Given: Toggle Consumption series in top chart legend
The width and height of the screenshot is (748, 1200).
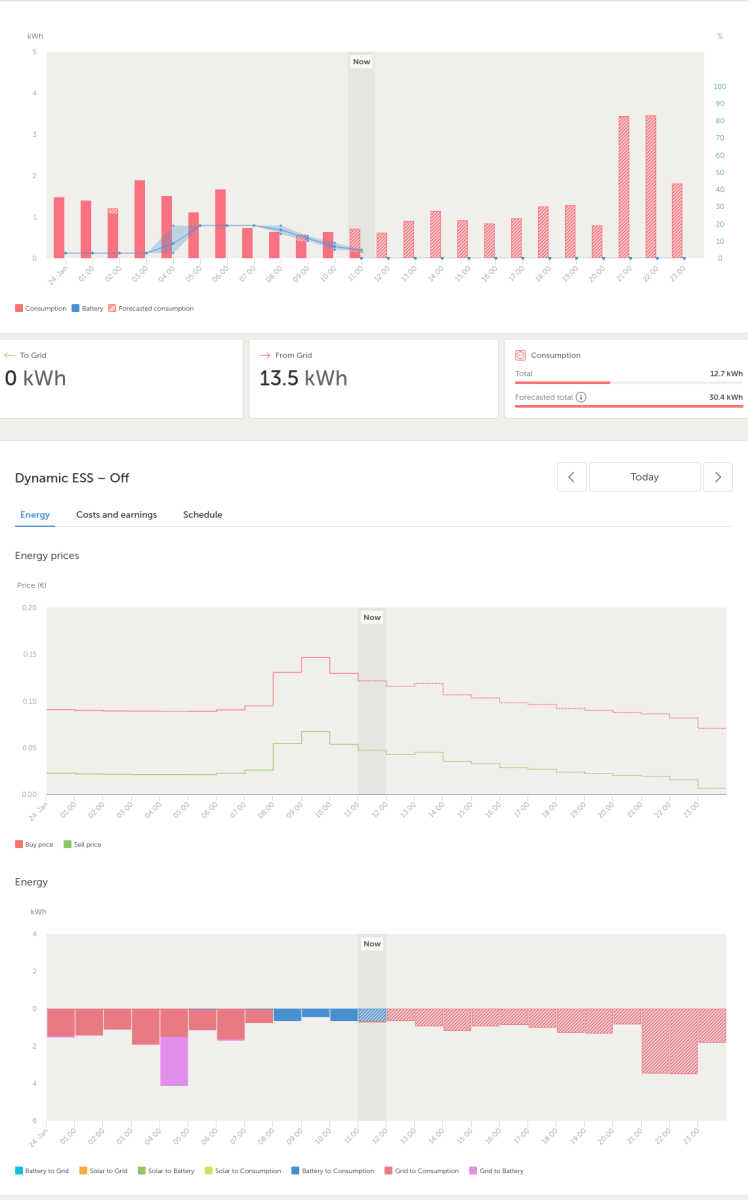Looking at the screenshot, I should point(41,308).
